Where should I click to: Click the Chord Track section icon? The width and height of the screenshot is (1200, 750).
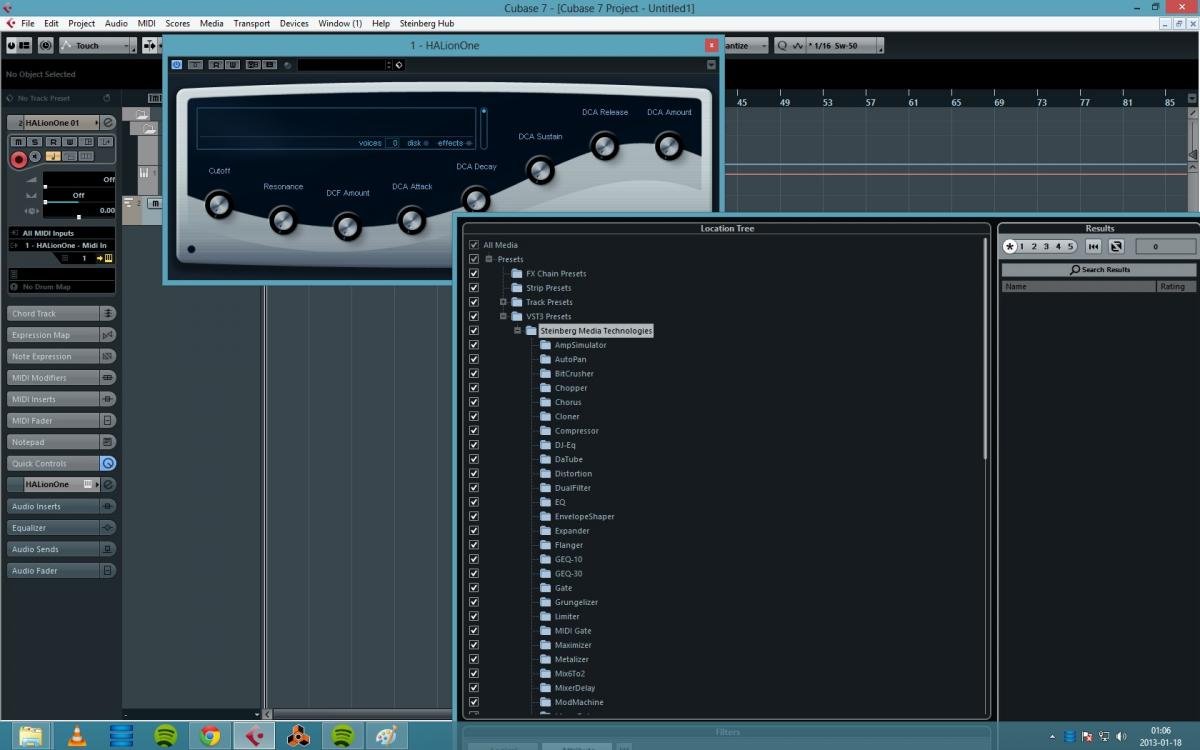pyautogui.click(x=108, y=314)
